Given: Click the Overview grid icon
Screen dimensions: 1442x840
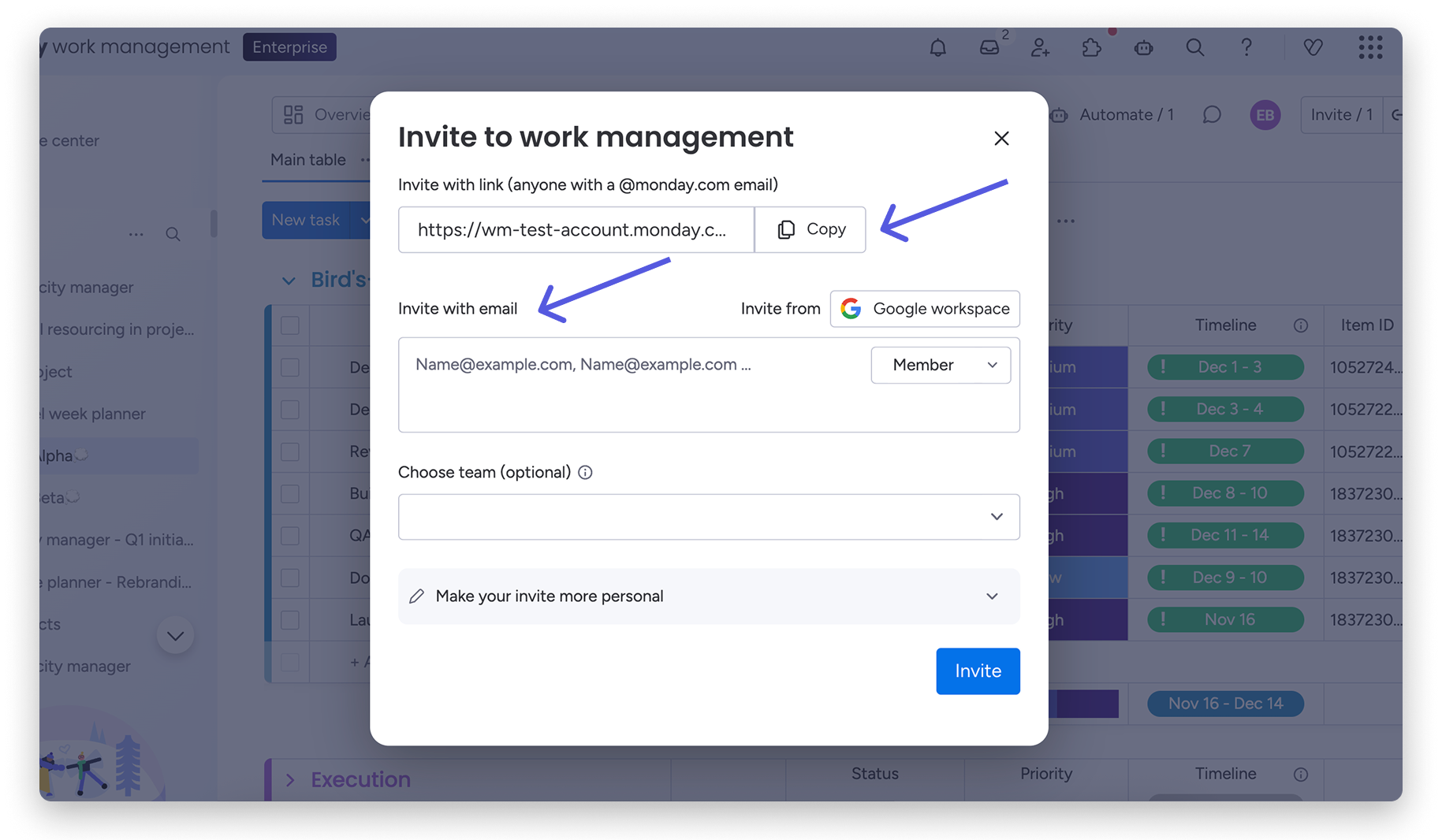Looking at the screenshot, I should pyautogui.click(x=293, y=115).
